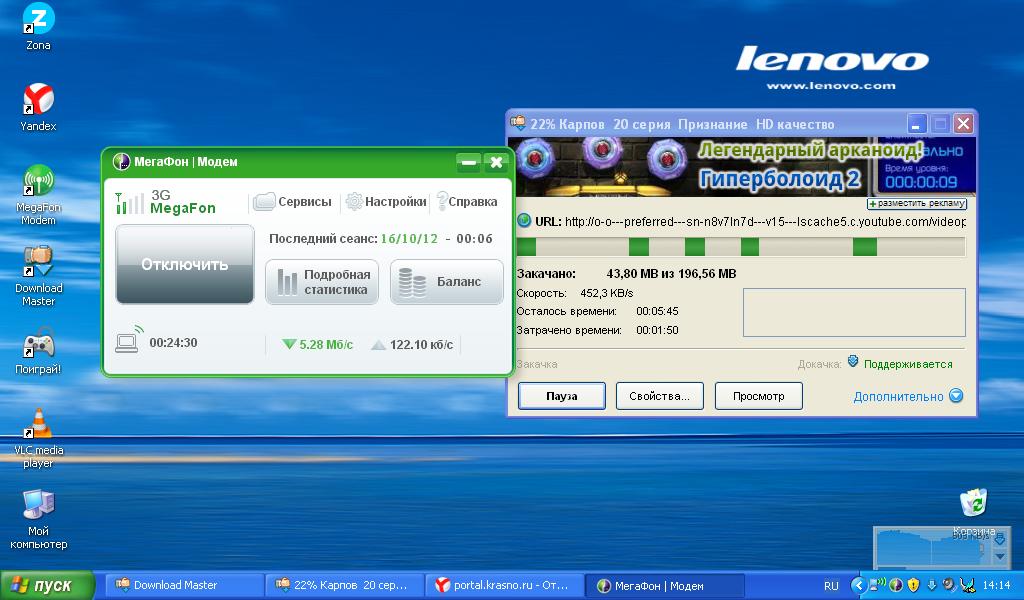Switch to МегаФон | Модем taskbar item

pyautogui.click(x=665, y=585)
